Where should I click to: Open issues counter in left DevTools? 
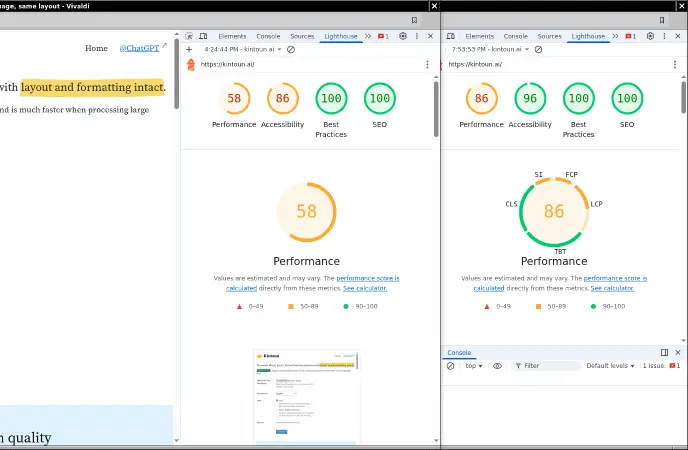(x=383, y=36)
